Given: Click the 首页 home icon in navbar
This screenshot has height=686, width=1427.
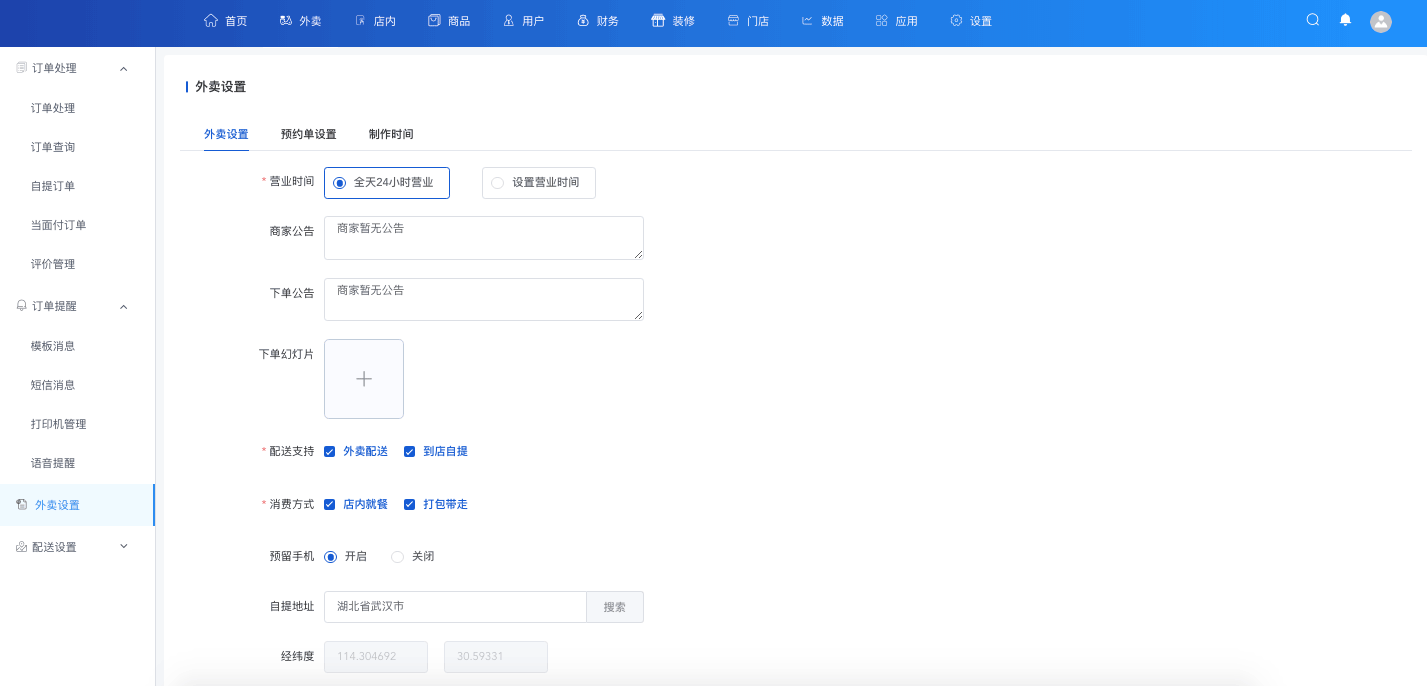Looking at the screenshot, I should click(210, 20).
